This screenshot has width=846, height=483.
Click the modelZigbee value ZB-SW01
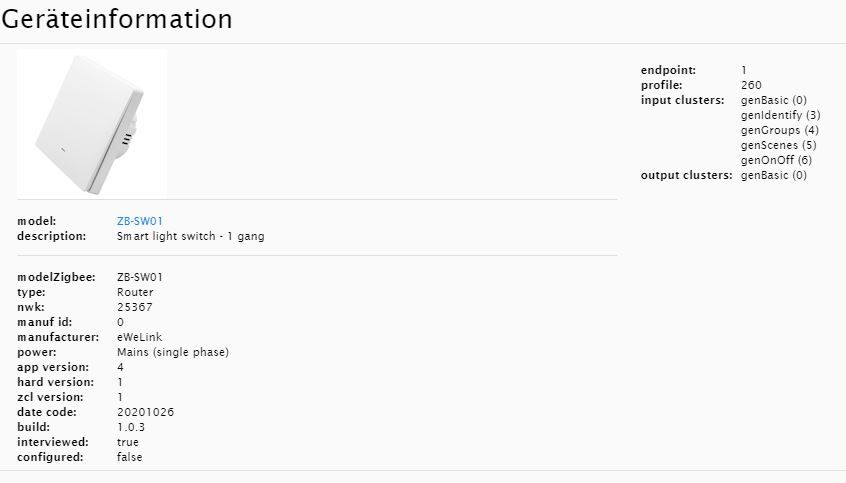click(139, 277)
